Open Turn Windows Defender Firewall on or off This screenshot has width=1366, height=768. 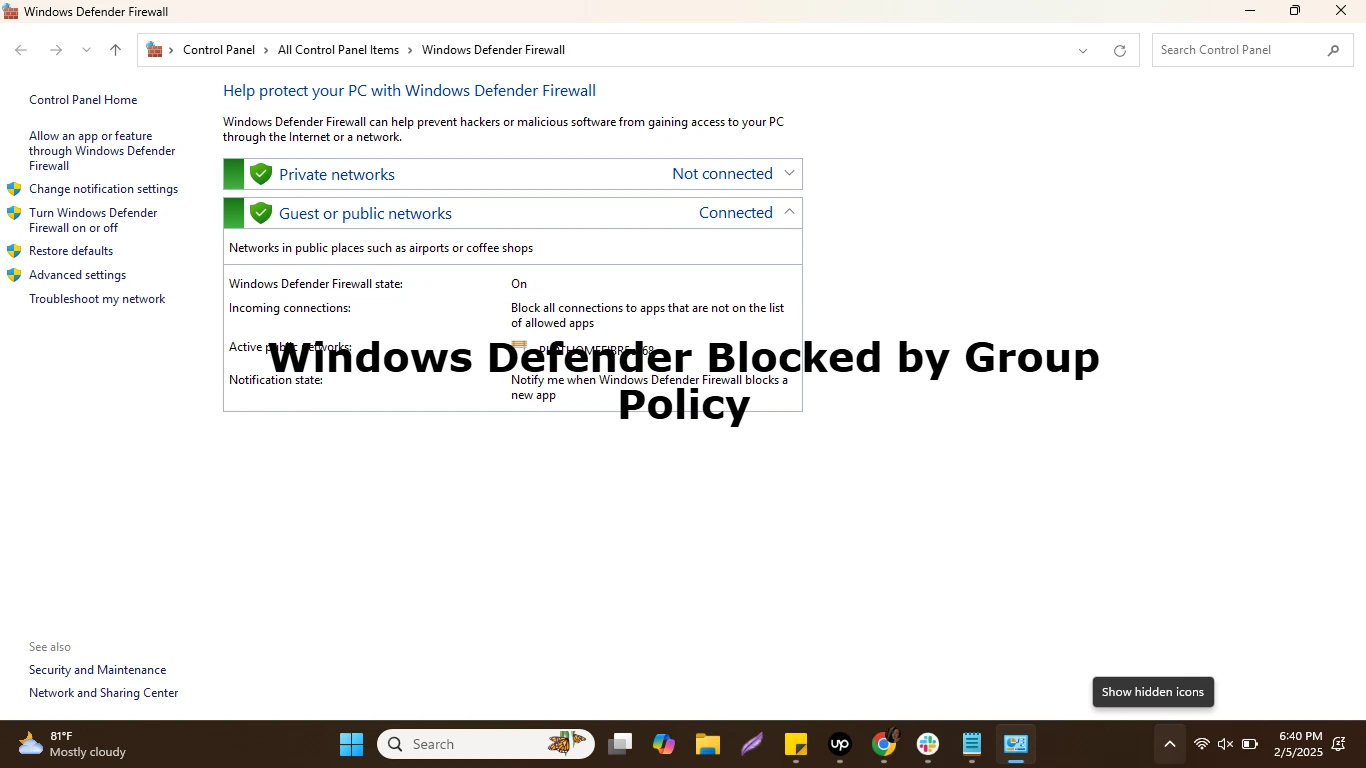[93, 220]
